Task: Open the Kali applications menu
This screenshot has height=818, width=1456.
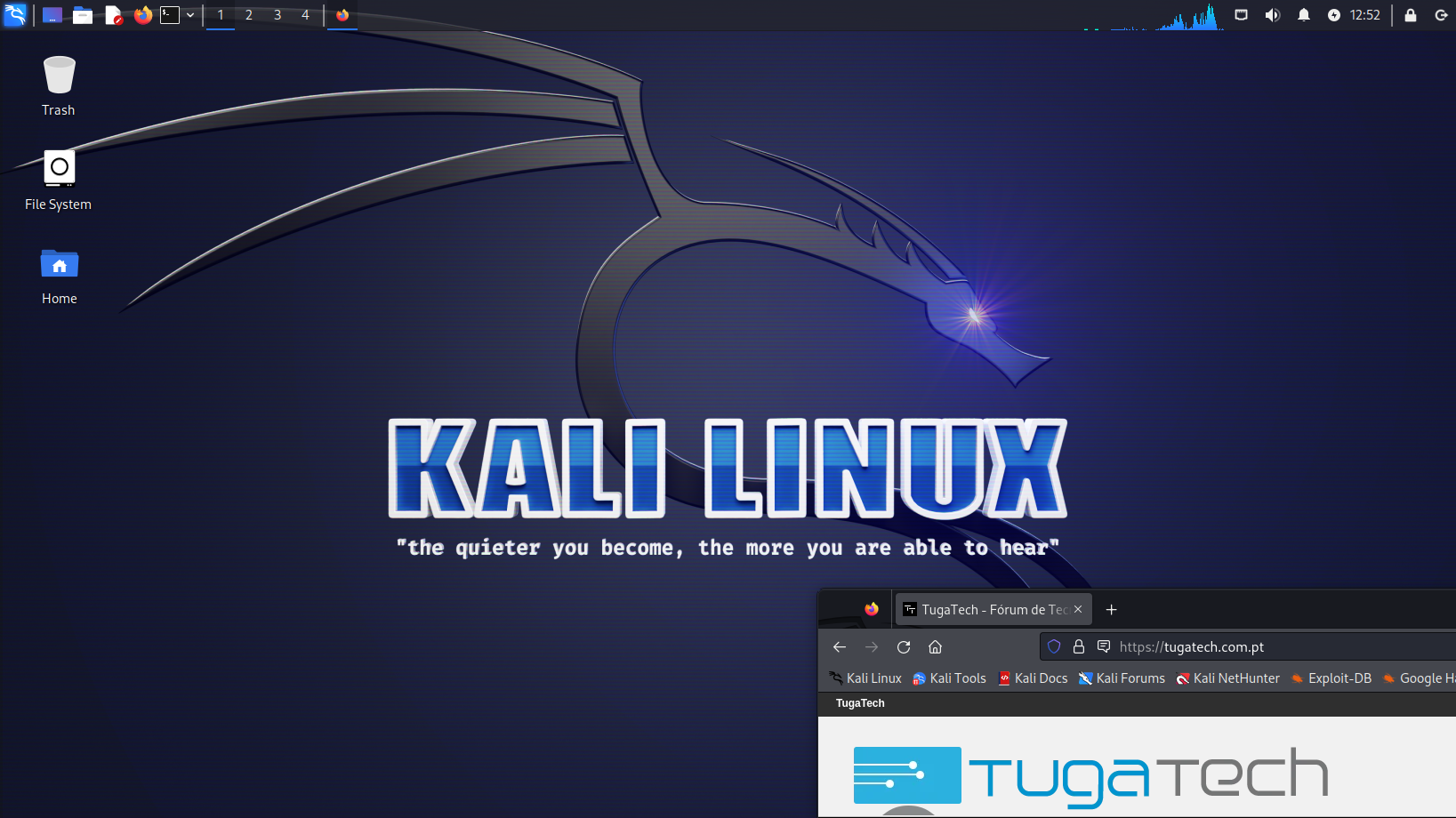Action: click(x=15, y=14)
